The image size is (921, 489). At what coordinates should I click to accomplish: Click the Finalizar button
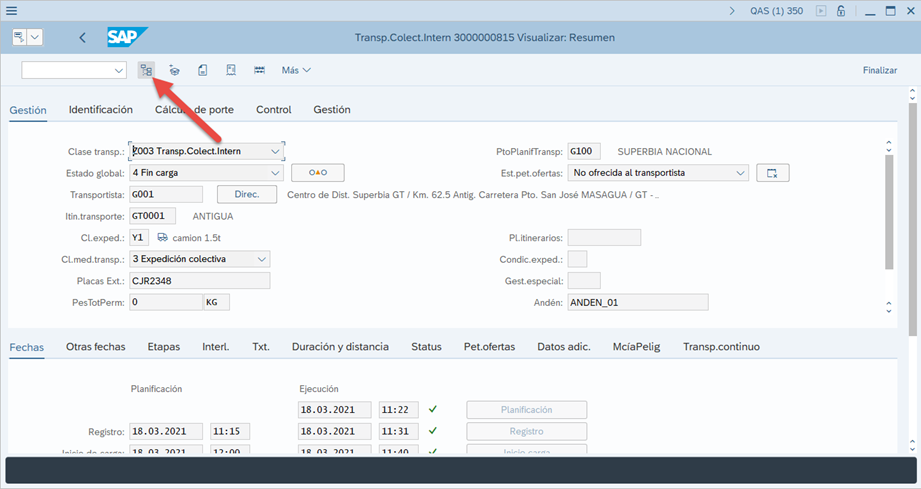point(879,70)
